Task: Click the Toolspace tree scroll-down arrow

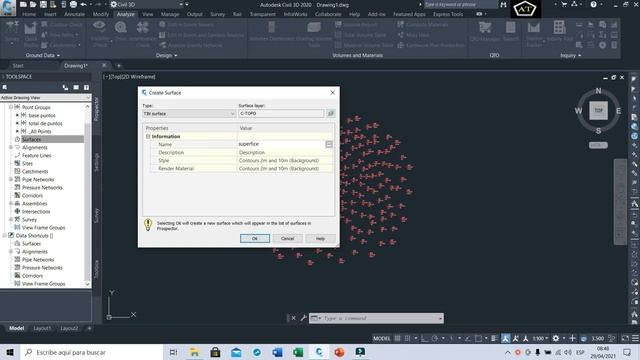Action: coord(87,284)
